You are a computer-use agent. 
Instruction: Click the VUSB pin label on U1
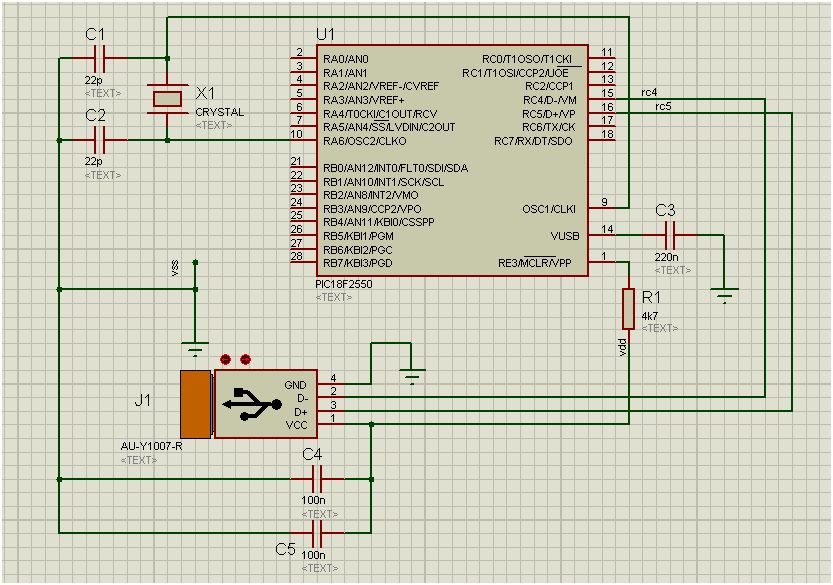coord(563,236)
